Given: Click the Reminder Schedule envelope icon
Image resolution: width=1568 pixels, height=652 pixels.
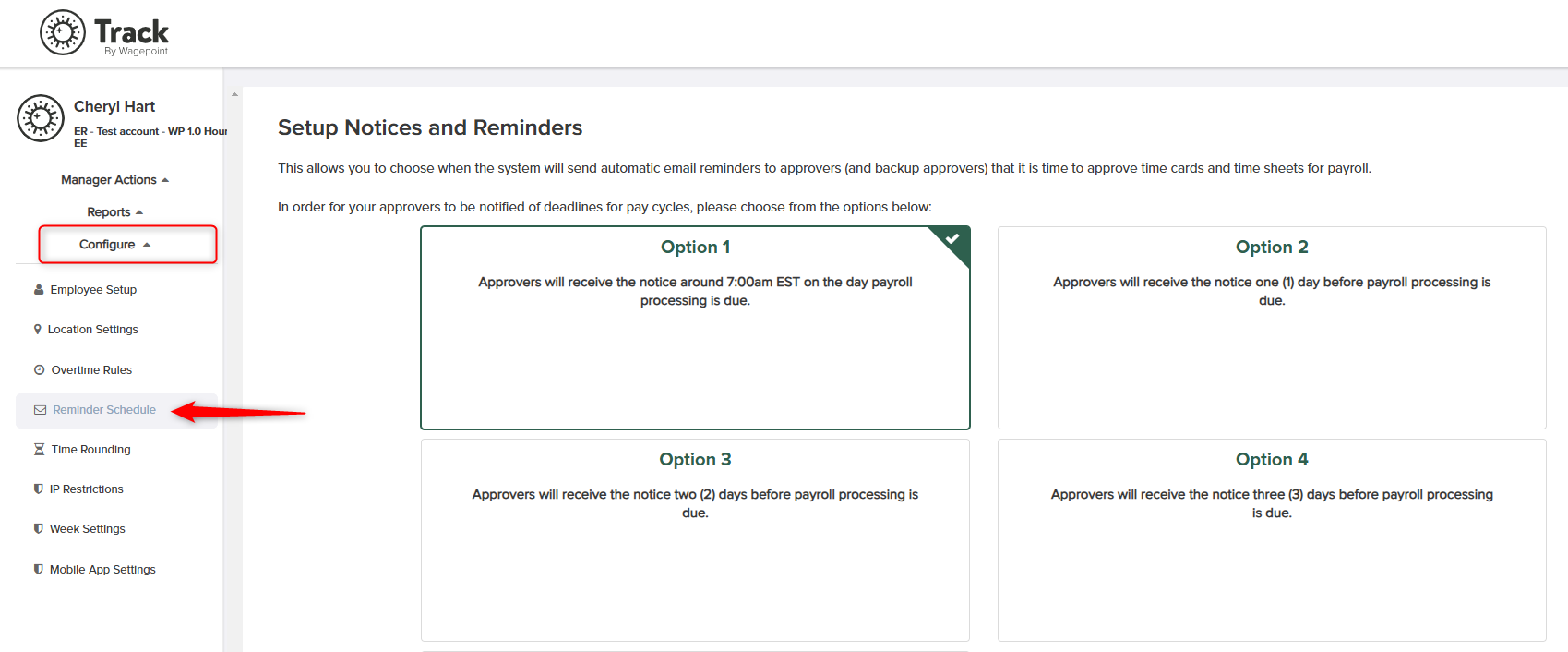Looking at the screenshot, I should pos(41,410).
